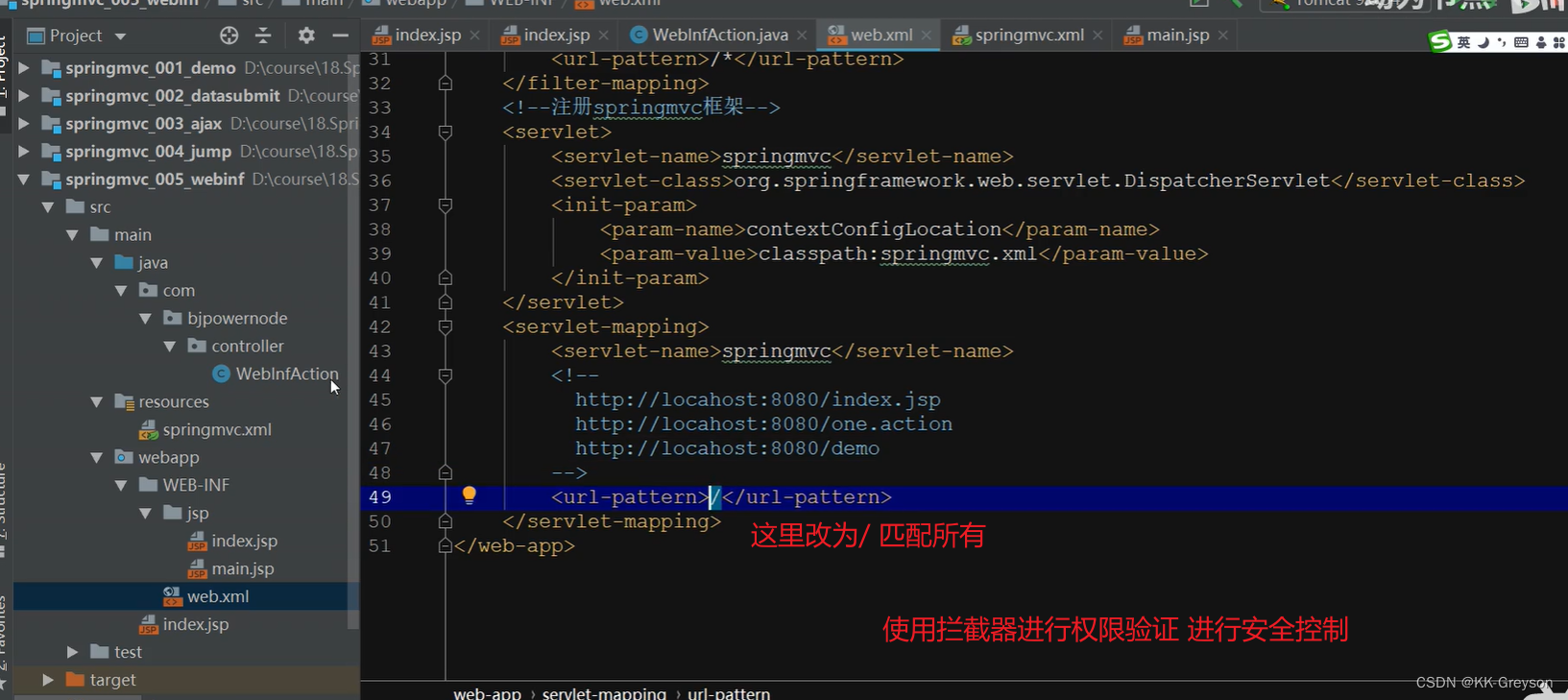Expand the springmvc_003_ajax module
The height and width of the screenshot is (700, 1568).
(x=24, y=124)
